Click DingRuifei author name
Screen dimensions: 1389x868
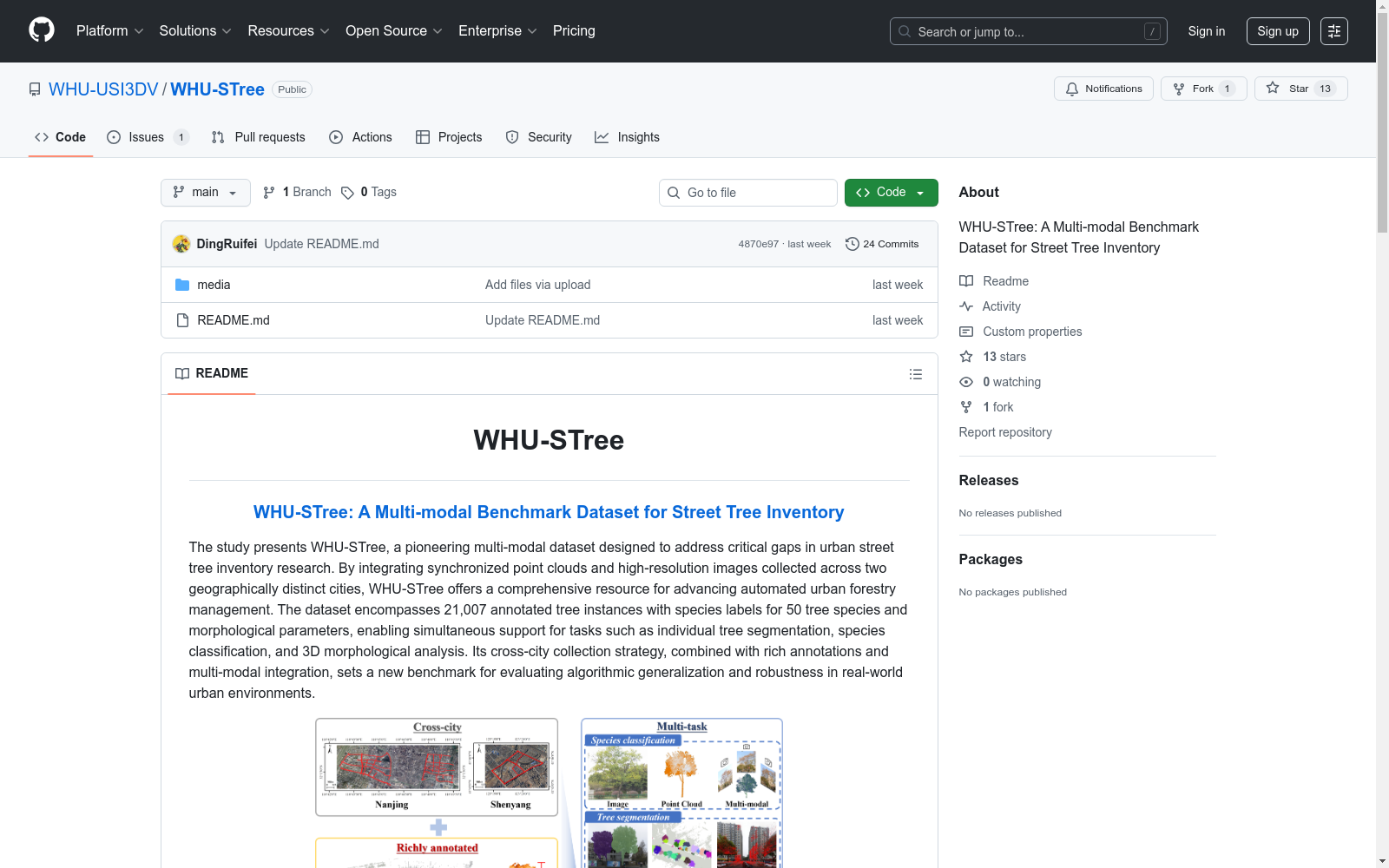point(227,244)
